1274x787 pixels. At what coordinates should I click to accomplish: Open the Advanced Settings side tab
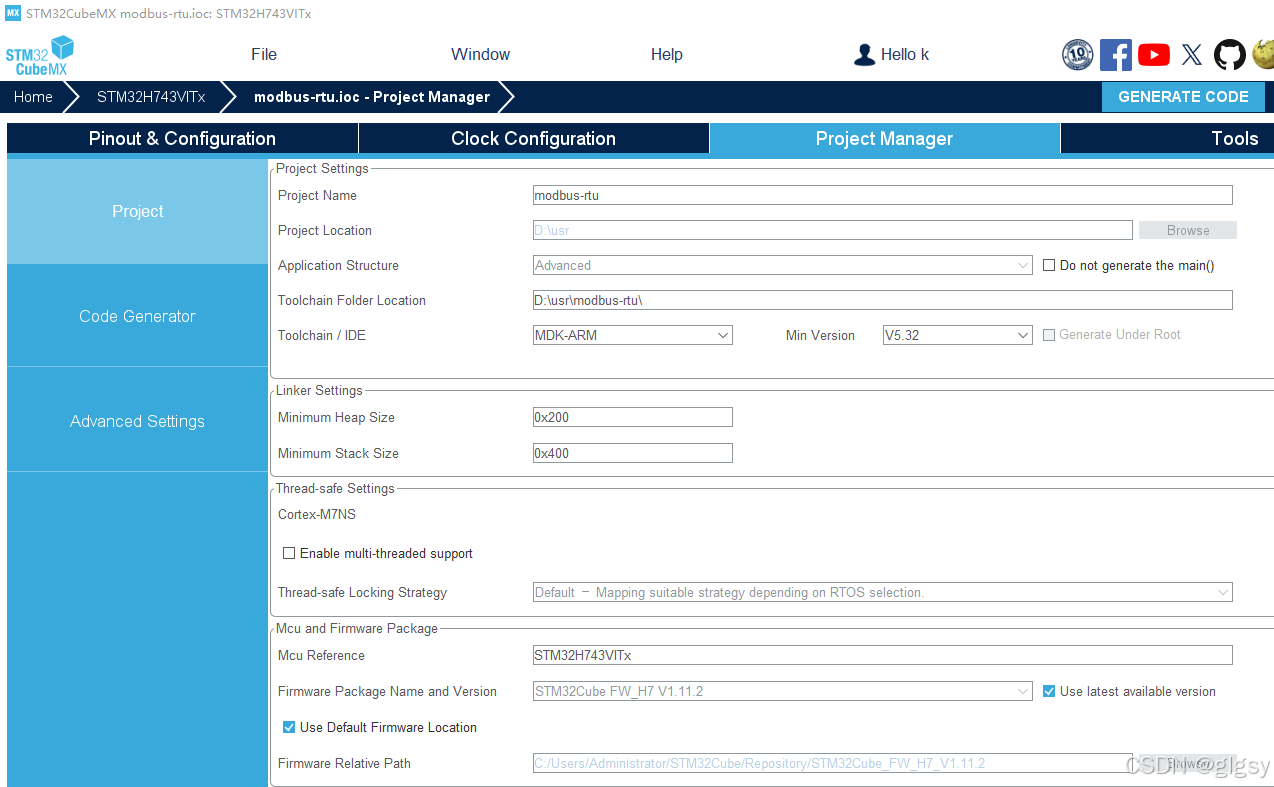pos(137,421)
